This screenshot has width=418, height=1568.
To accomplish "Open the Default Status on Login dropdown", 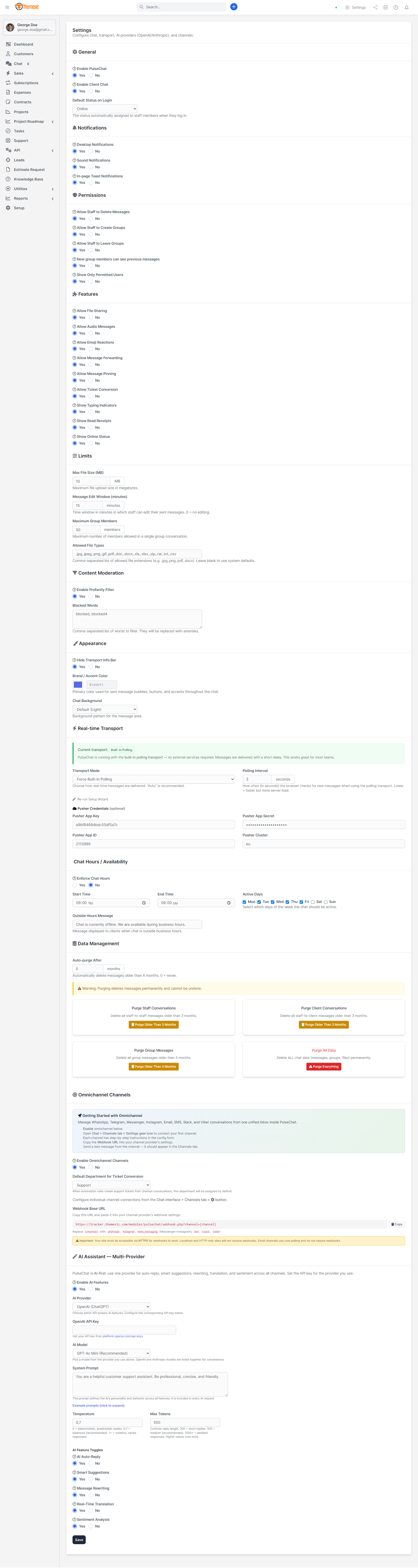I will [105, 108].
